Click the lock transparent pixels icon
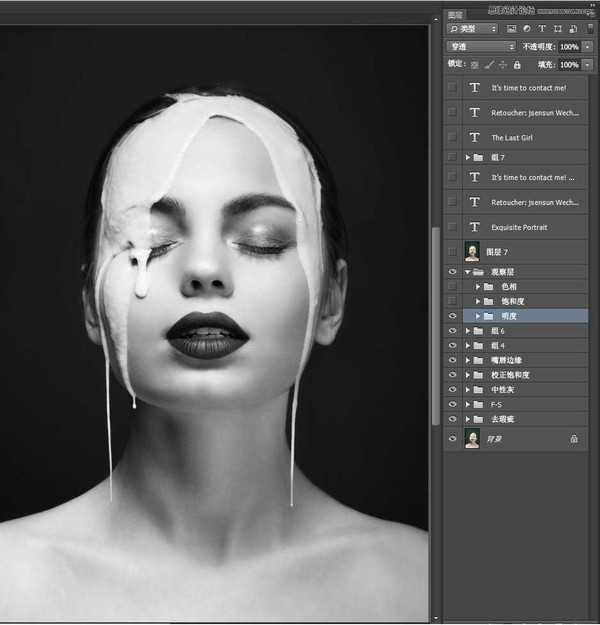This screenshot has height=625, width=600. click(474, 64)
